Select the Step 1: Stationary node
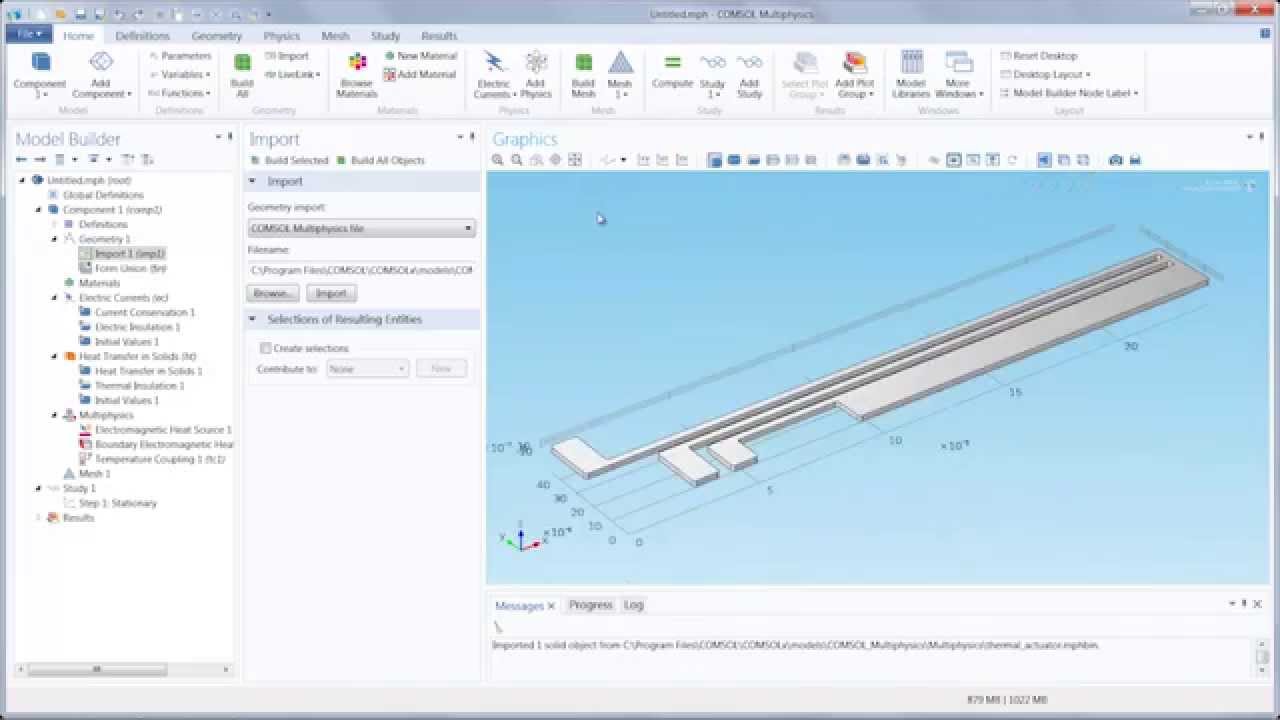 coord(110,503)
